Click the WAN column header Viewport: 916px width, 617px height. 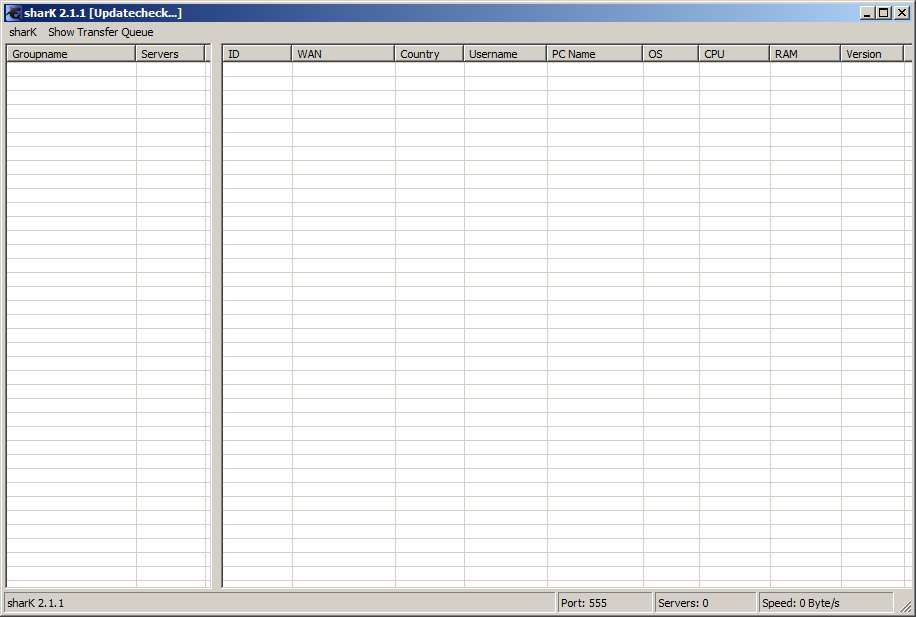[343, 54]
